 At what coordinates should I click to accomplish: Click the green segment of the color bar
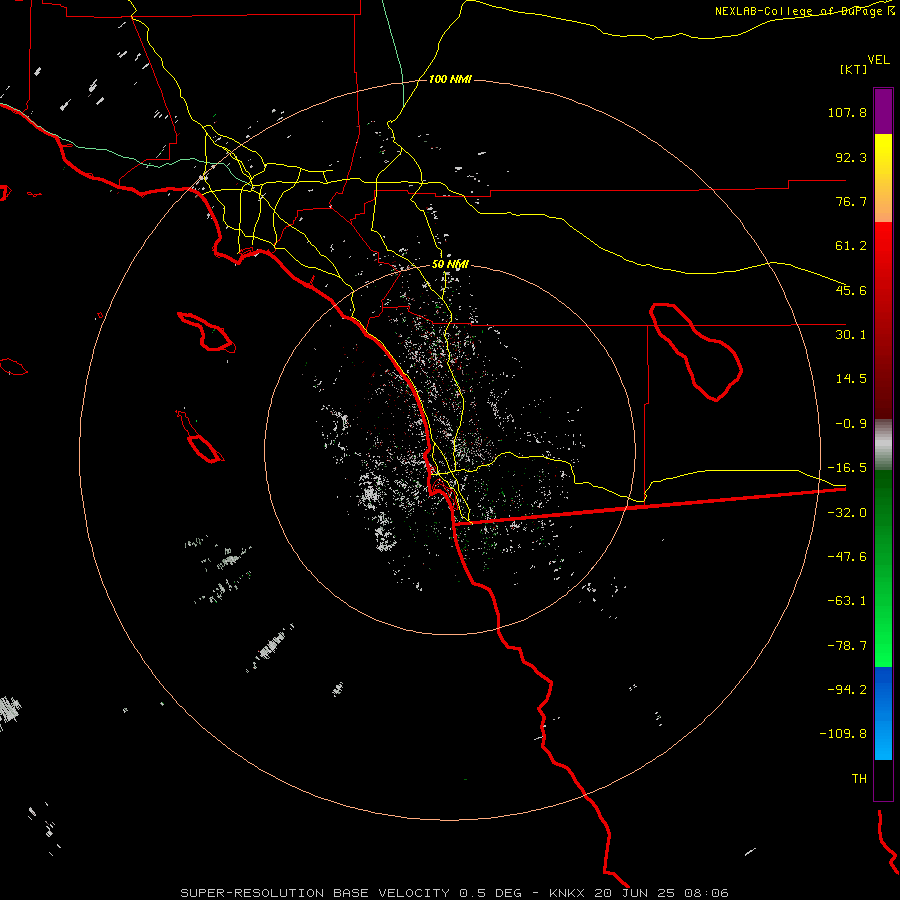point(883,568)
